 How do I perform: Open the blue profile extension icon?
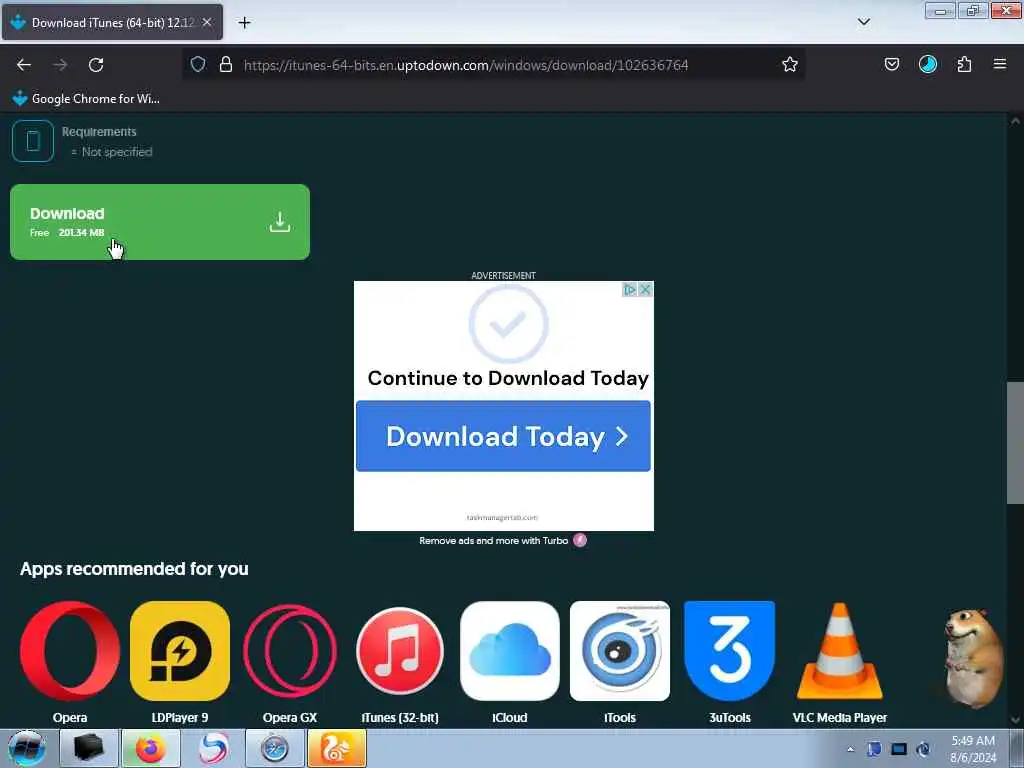(927, 64)
